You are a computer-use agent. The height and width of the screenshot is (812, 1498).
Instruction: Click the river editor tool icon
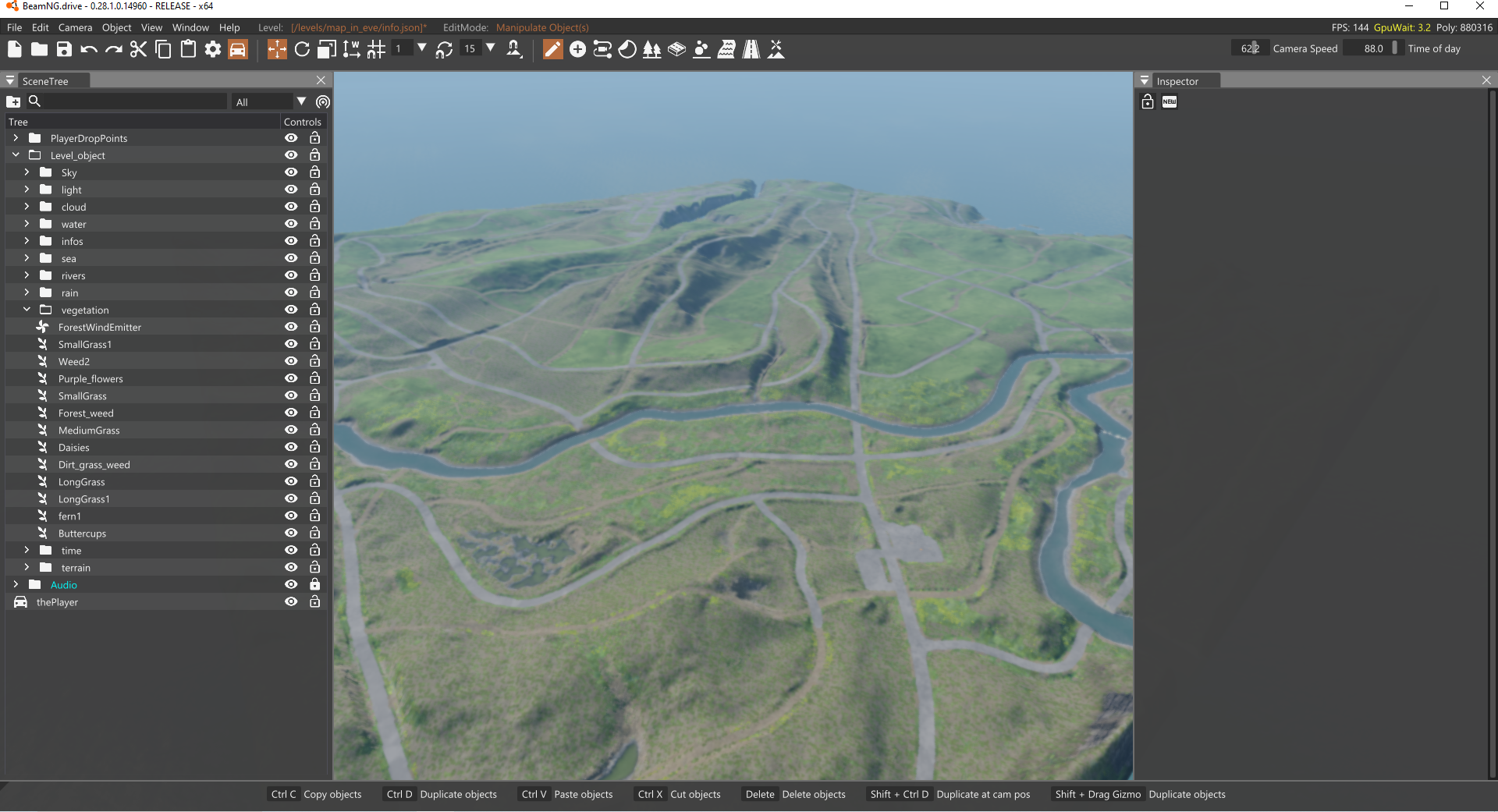726,50
